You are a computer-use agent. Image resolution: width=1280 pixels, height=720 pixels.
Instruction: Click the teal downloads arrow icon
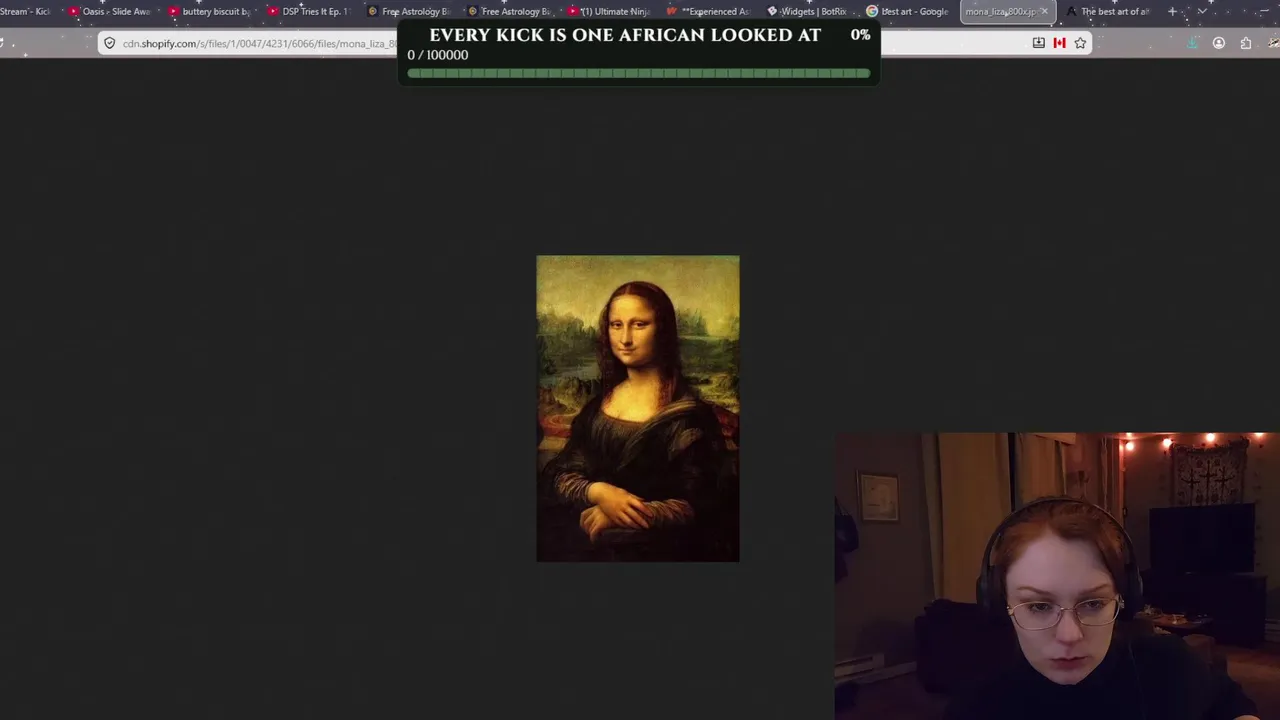pos(1192,43)
